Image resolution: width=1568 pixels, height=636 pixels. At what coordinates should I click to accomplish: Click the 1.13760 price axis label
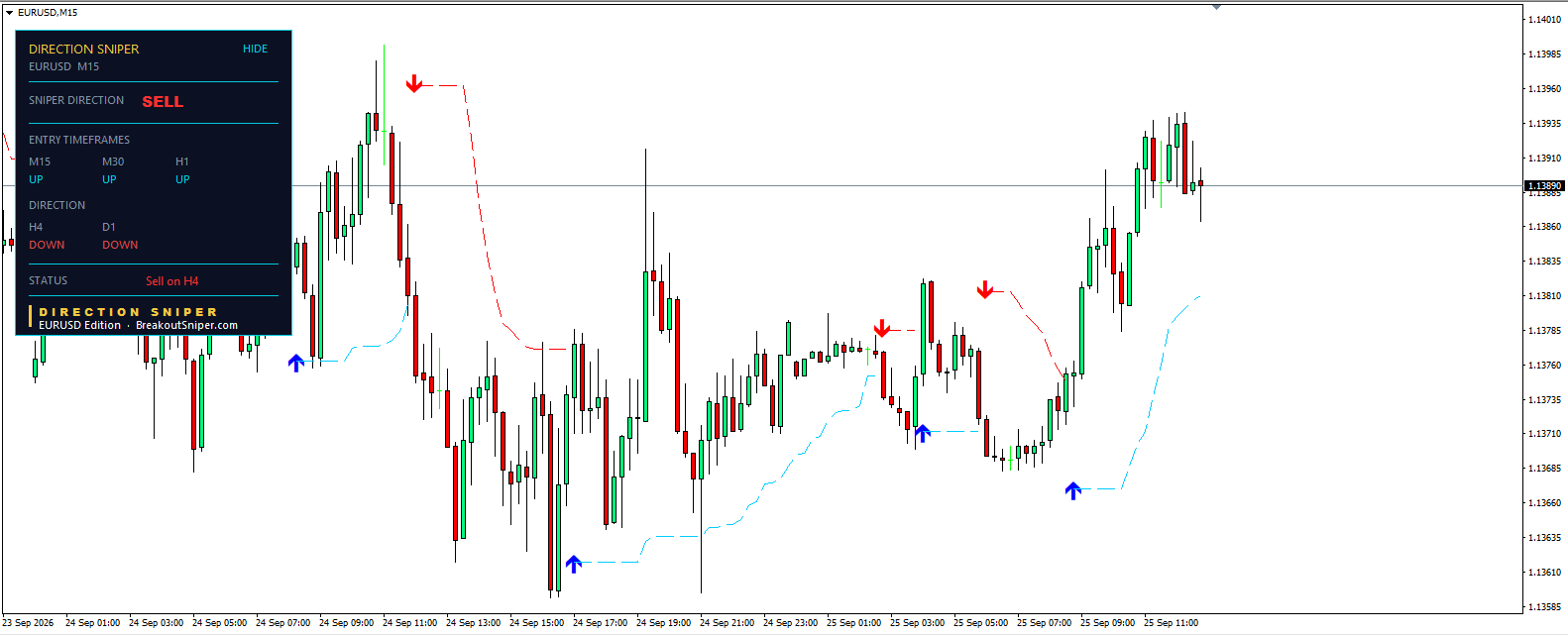[x=1544, y=366]
